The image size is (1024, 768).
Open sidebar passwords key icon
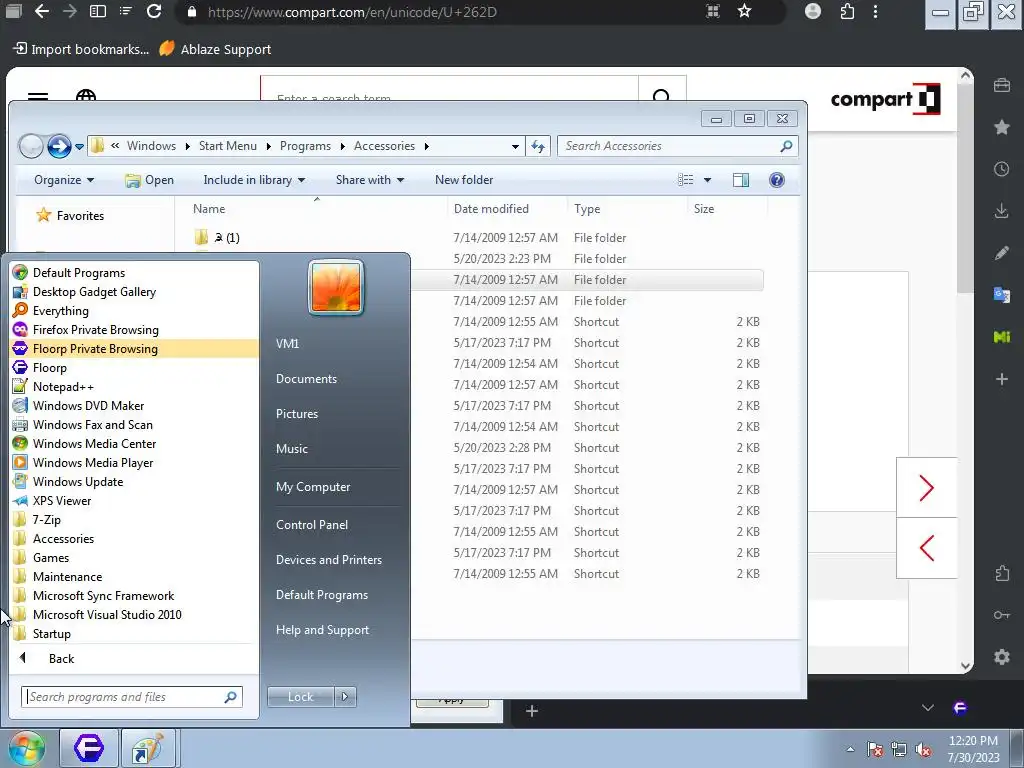(1002, 615)
